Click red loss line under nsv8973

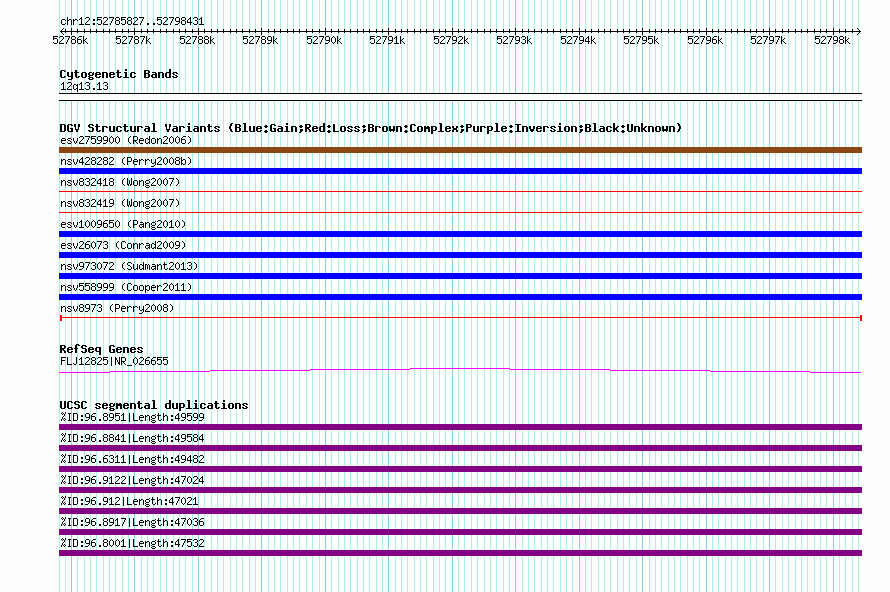(x=460, y=318)
